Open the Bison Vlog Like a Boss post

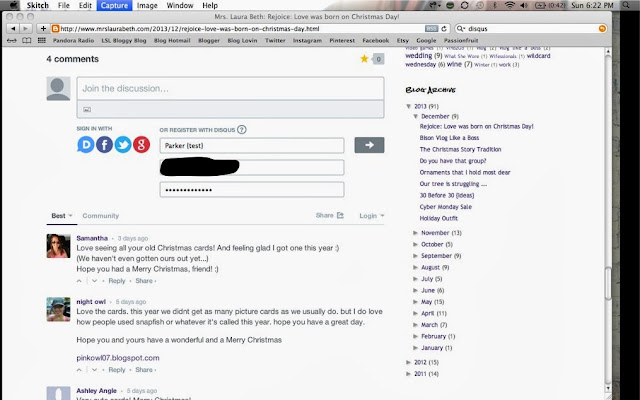click(449, 138)
